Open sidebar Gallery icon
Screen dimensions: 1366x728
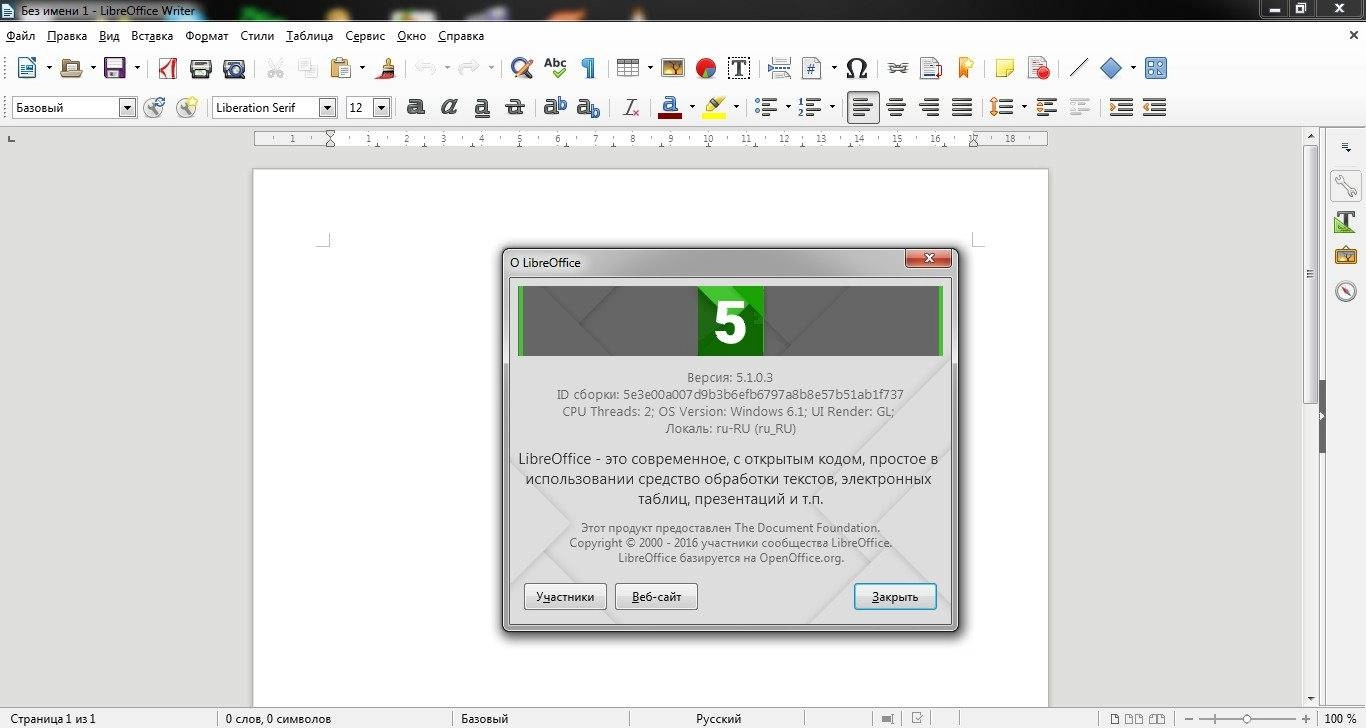click(x=1346, y=256)
